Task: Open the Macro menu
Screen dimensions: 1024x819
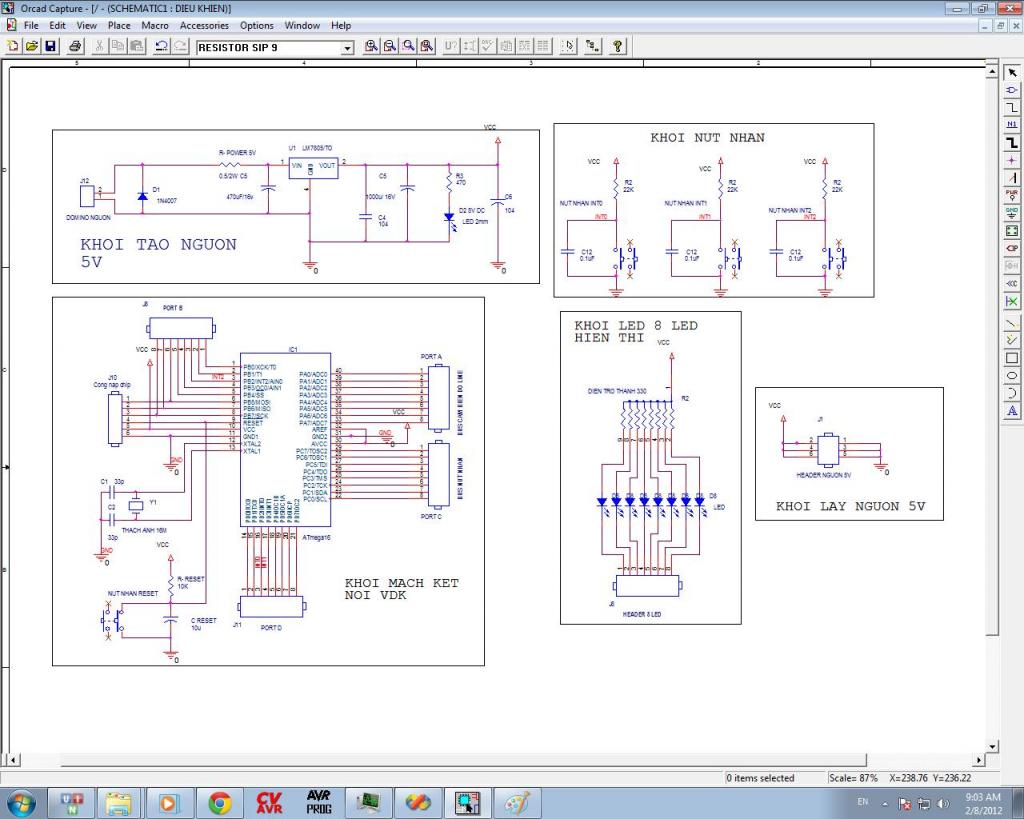Action: click(x=155, y=25)
